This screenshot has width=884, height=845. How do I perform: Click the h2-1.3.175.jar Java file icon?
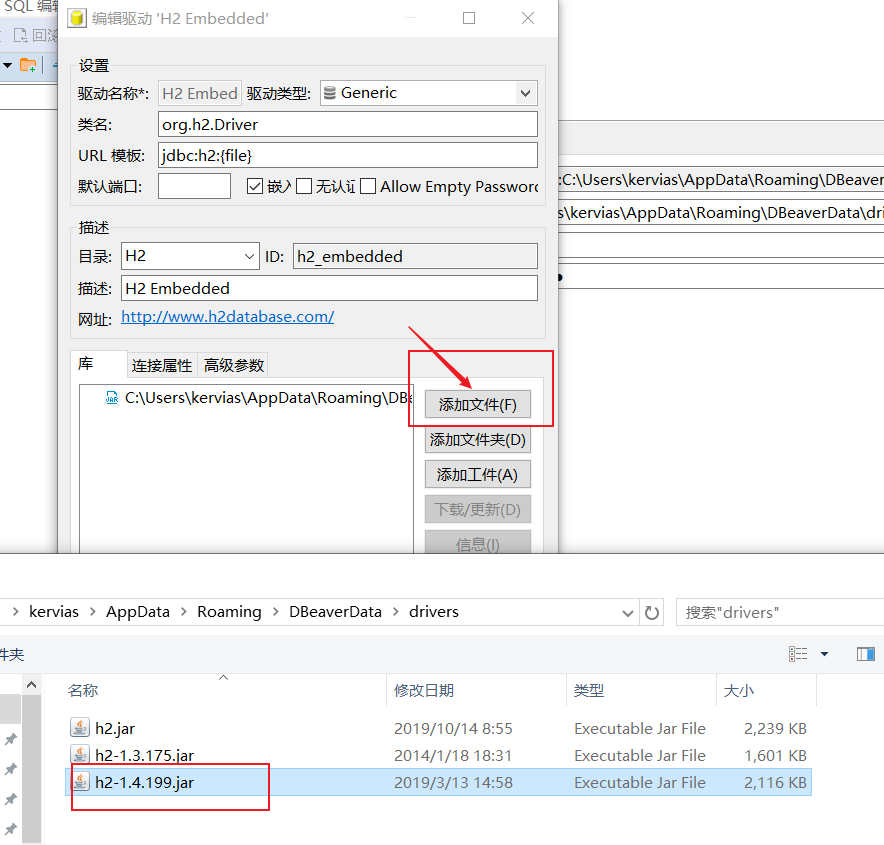pos(80,754)
